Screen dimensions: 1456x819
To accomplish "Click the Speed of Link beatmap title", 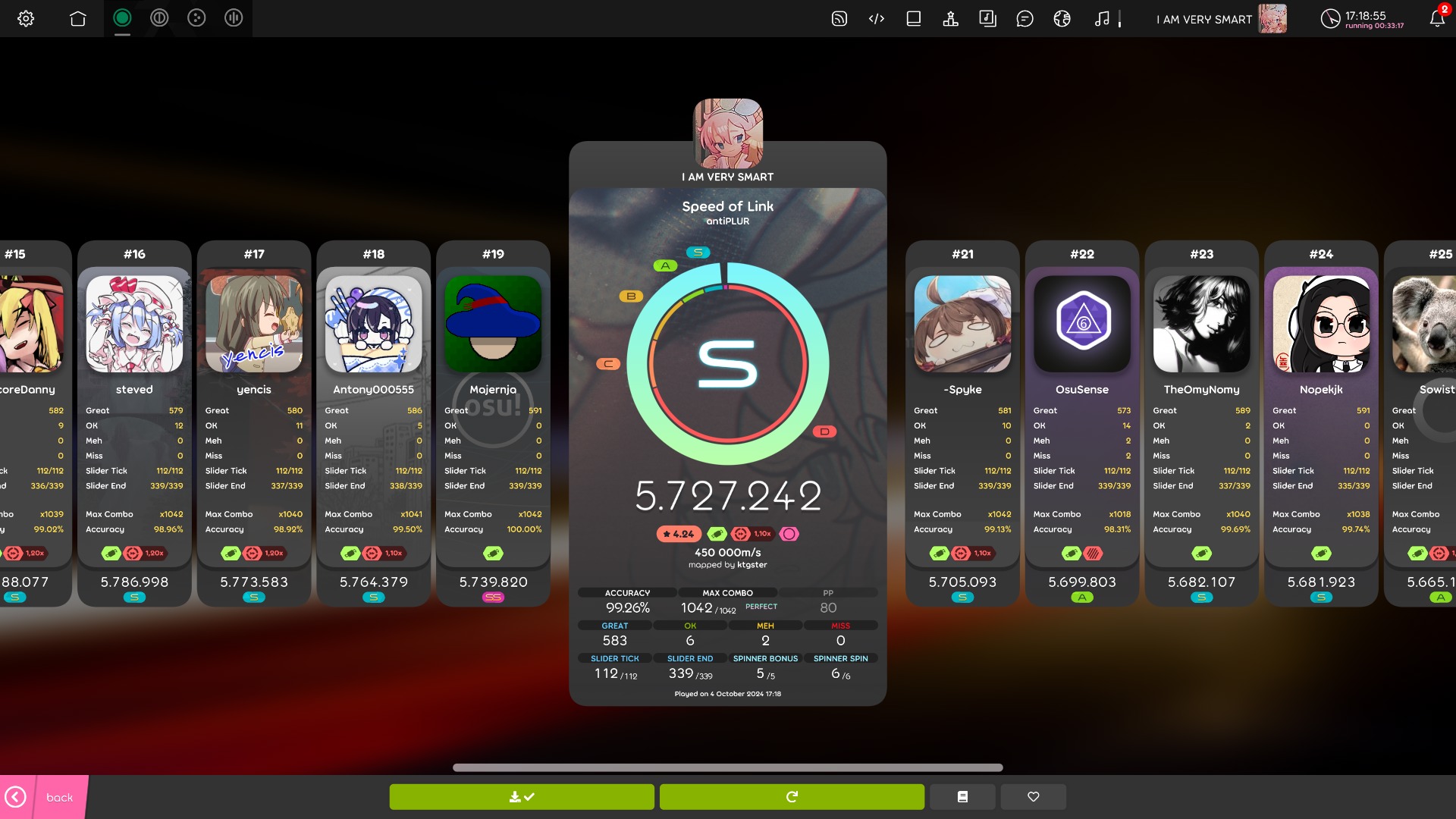I will click(728, 206).
